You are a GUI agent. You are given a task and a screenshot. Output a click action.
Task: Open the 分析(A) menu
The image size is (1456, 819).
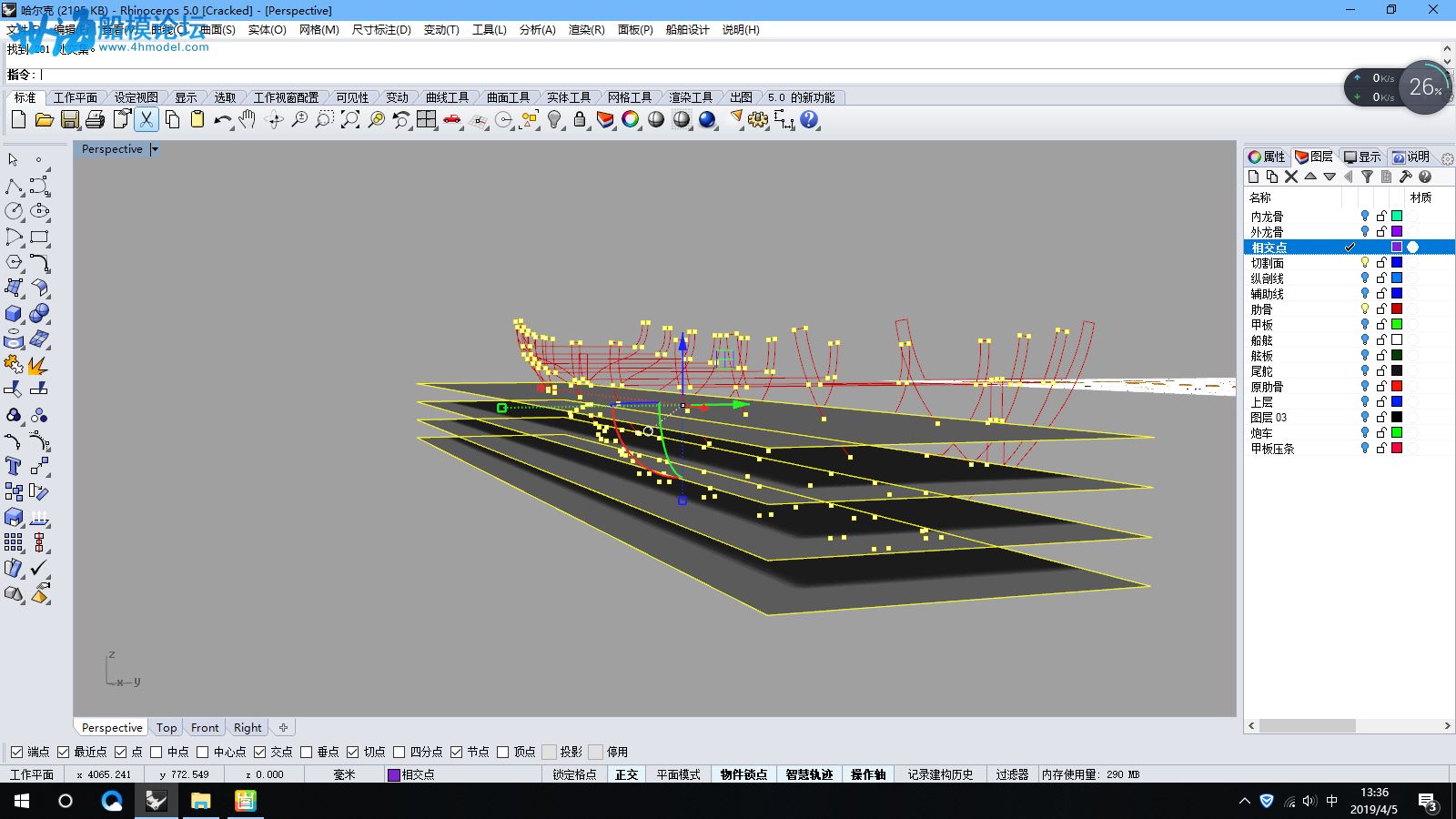tap(537, 30)
